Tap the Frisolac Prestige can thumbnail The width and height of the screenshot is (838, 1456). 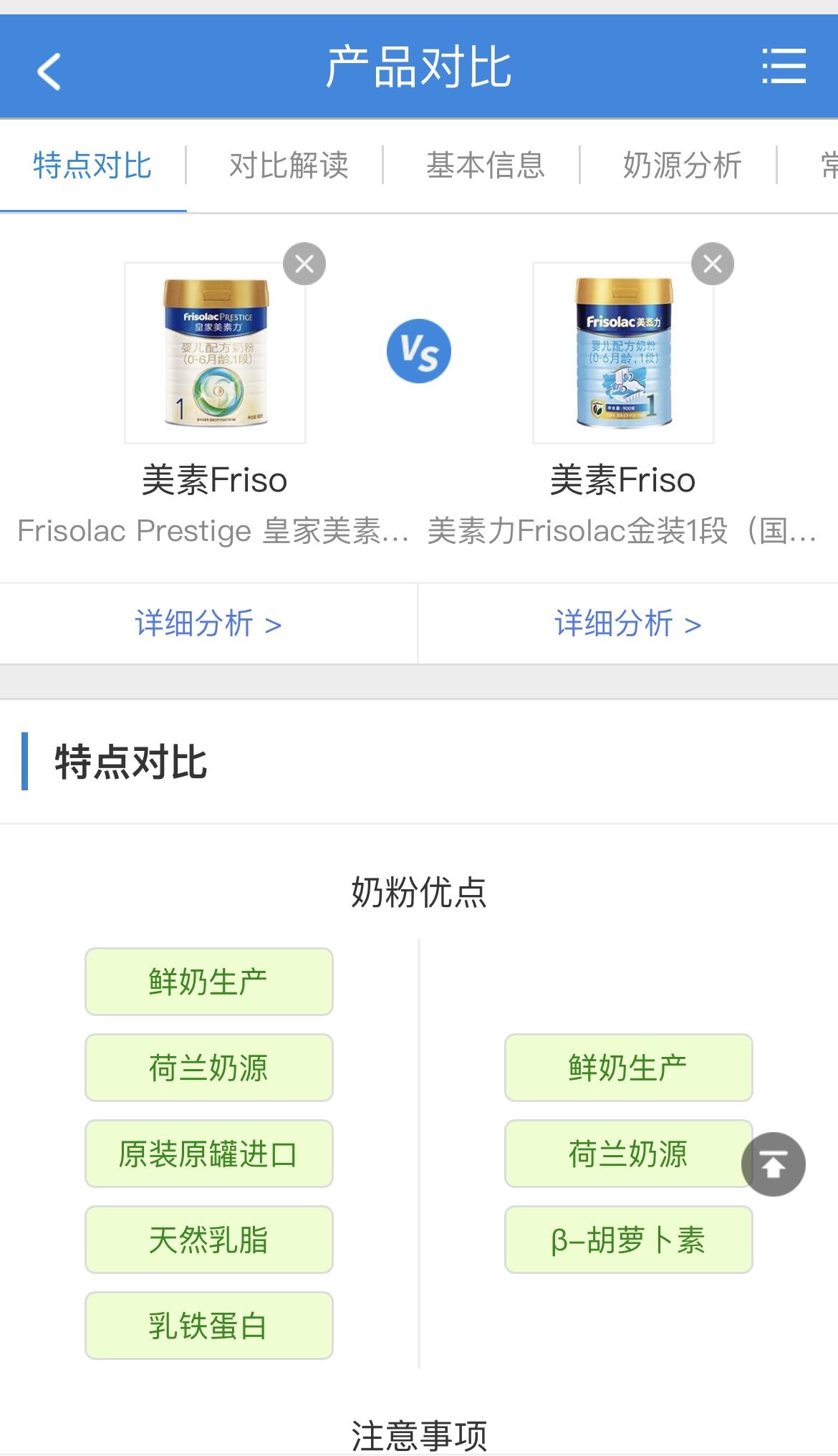click(216, 353)
